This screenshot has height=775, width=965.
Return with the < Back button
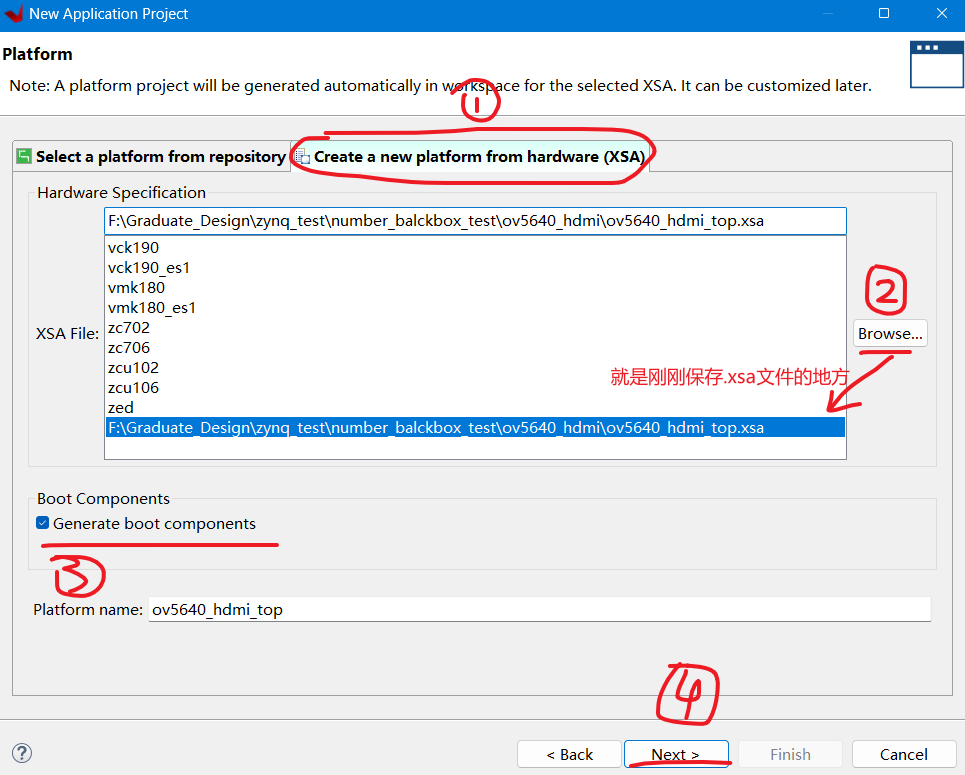(569, 754)
